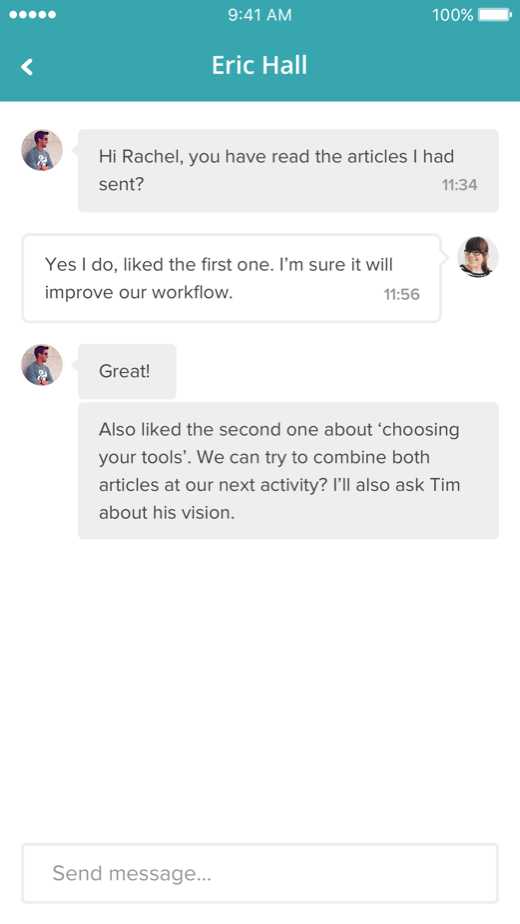520x924 pixels.
Task: Tap the Eric Hall conversation title
Action: click(259, 65)
